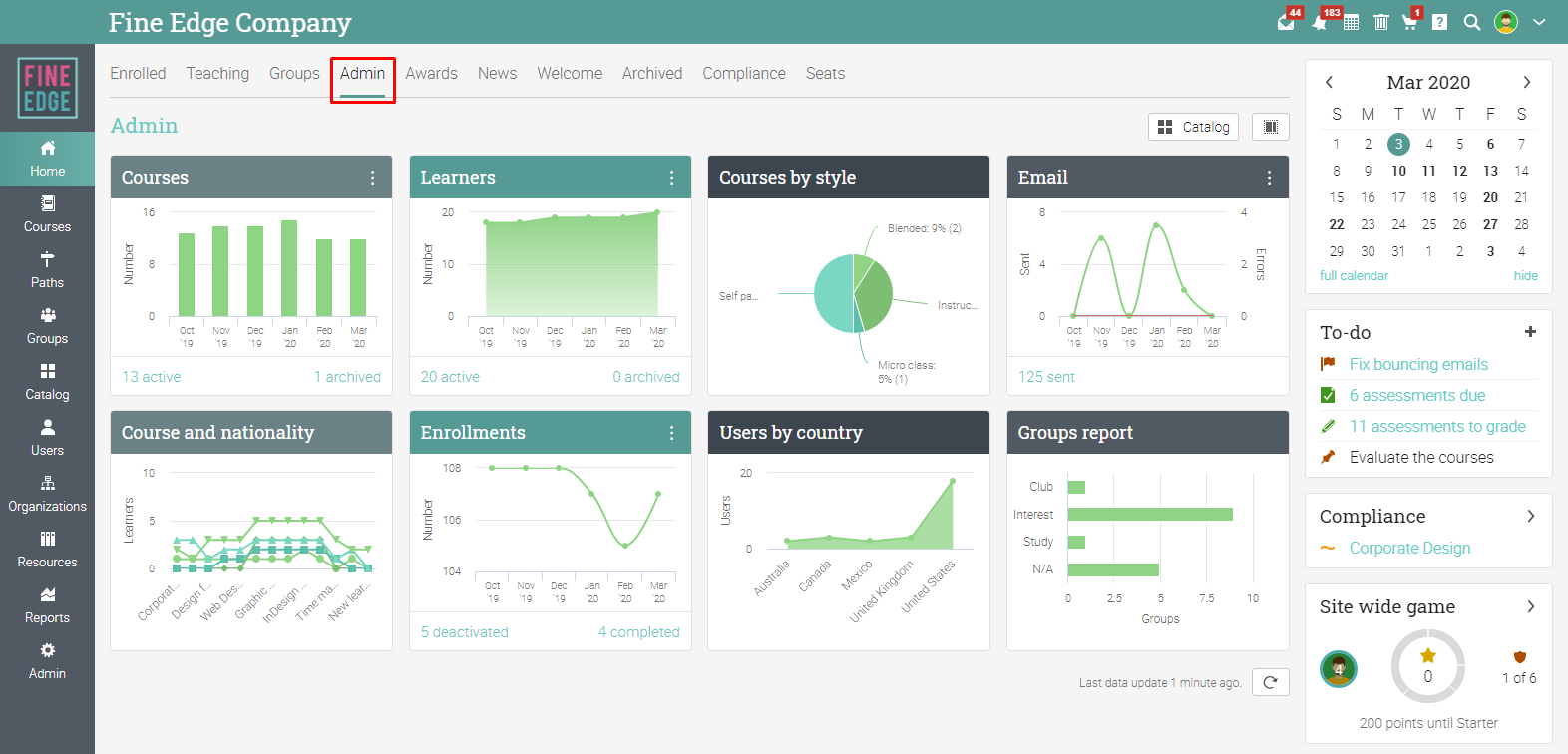Open the help question mark icon
The height and width of the screenshot is (754, 1568).
click(1439, 22)
